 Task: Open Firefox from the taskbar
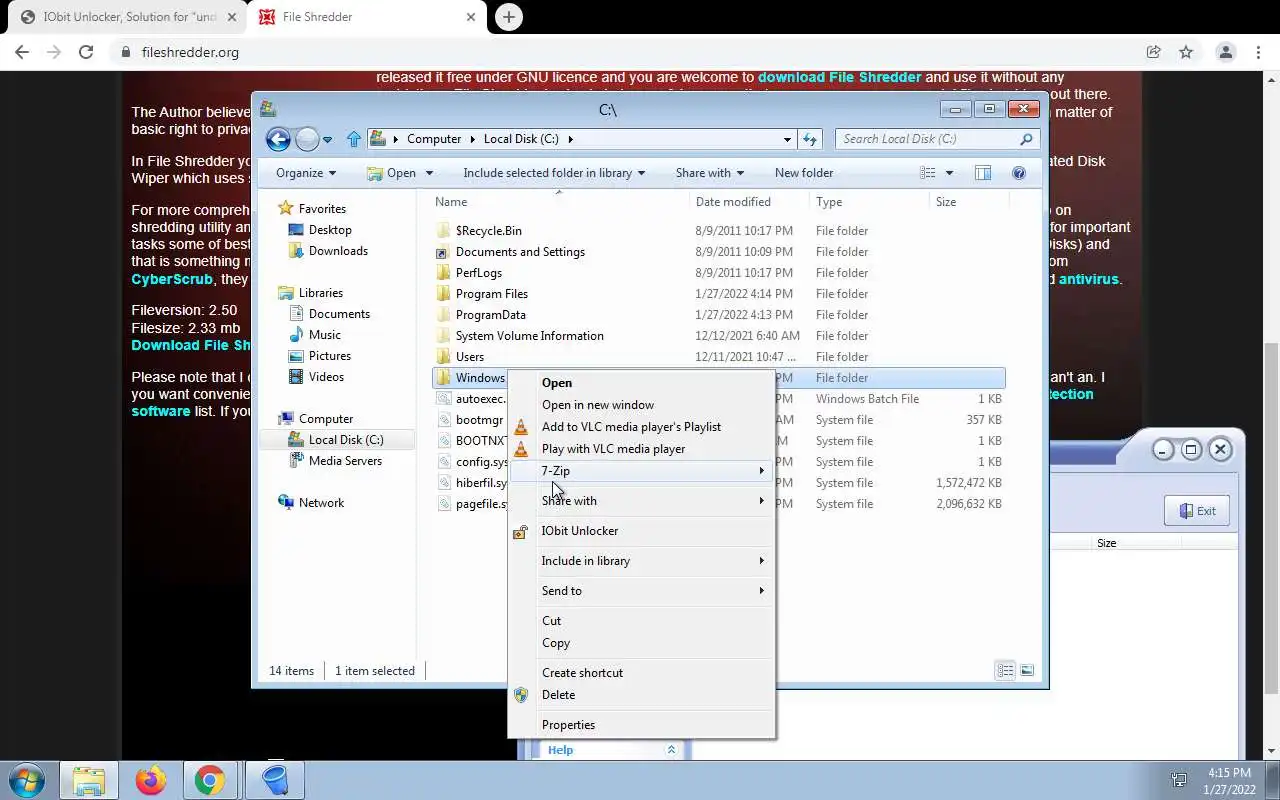coord(151,780)
